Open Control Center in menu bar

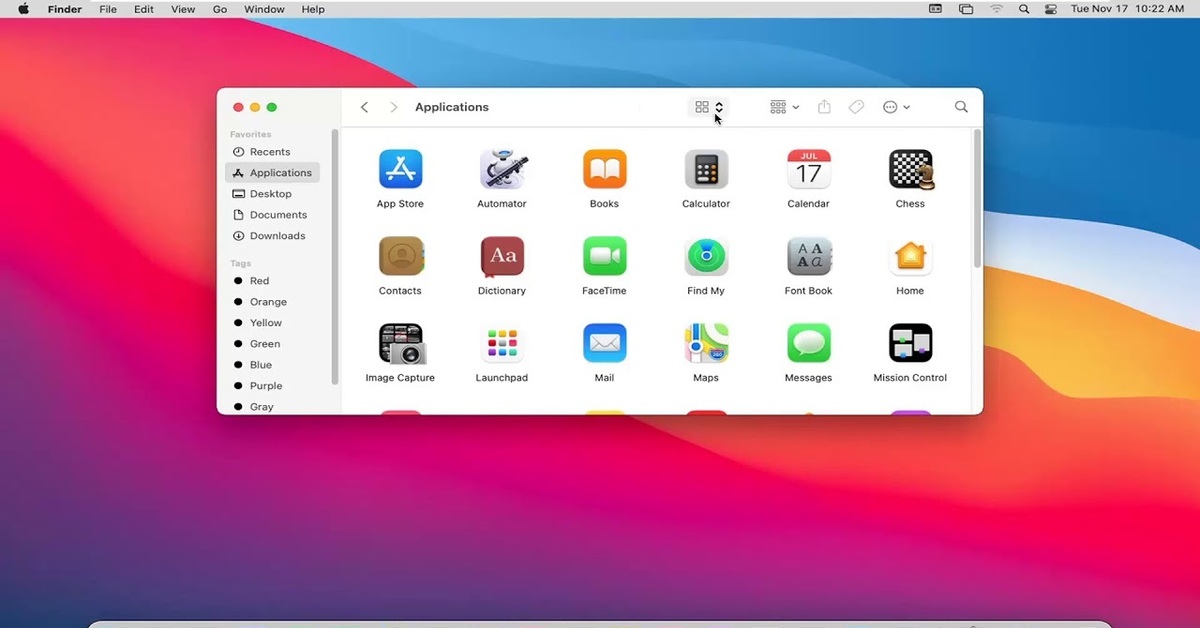(x=1050, y=9)
